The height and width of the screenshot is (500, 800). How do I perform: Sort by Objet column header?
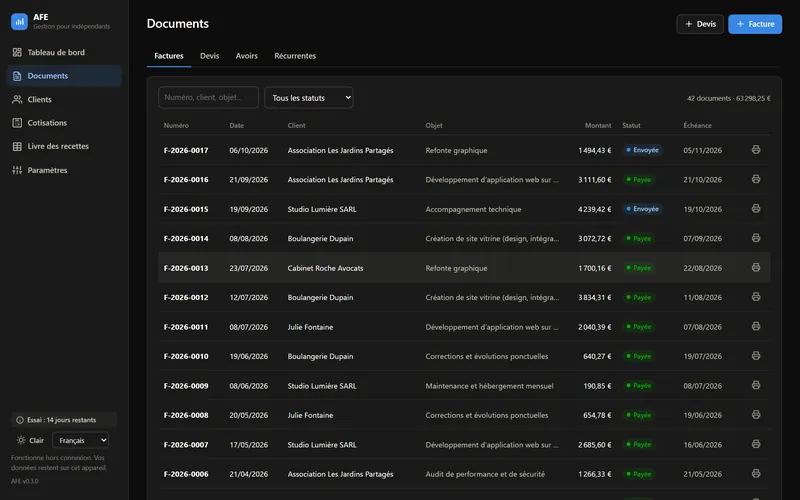[x=434, y=126]
